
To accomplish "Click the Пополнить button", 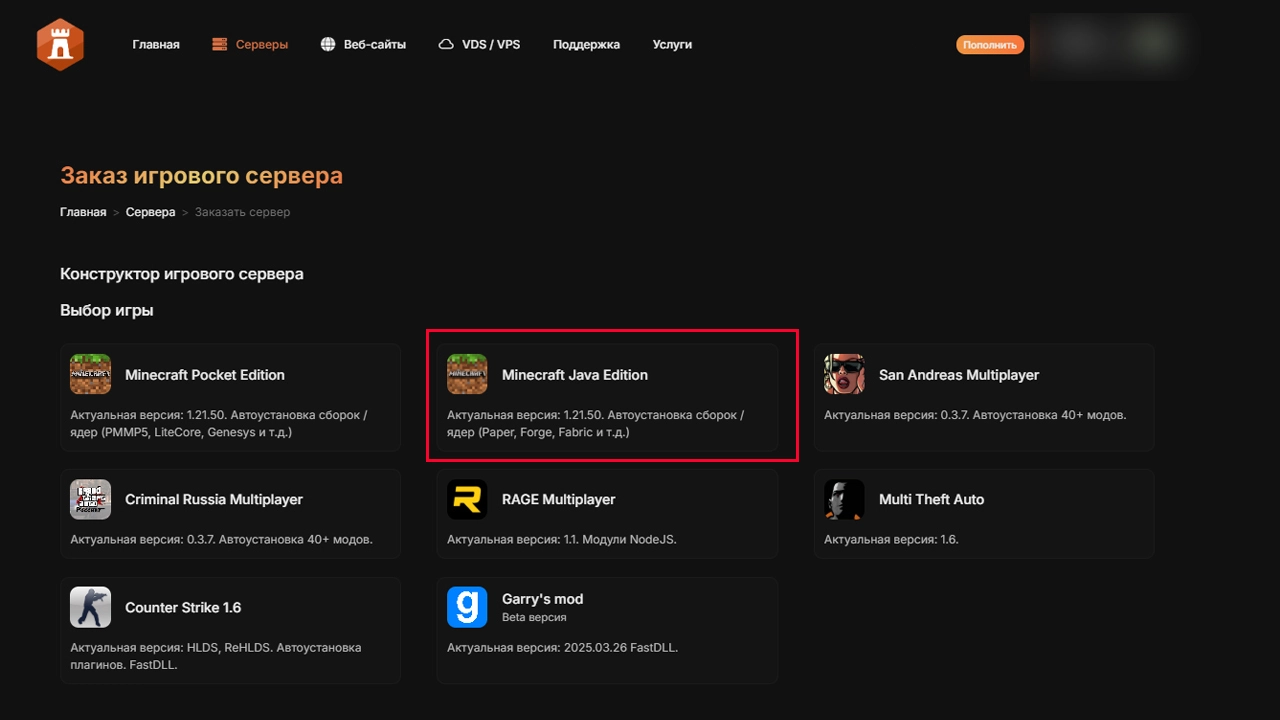I will tap(989, 44).
